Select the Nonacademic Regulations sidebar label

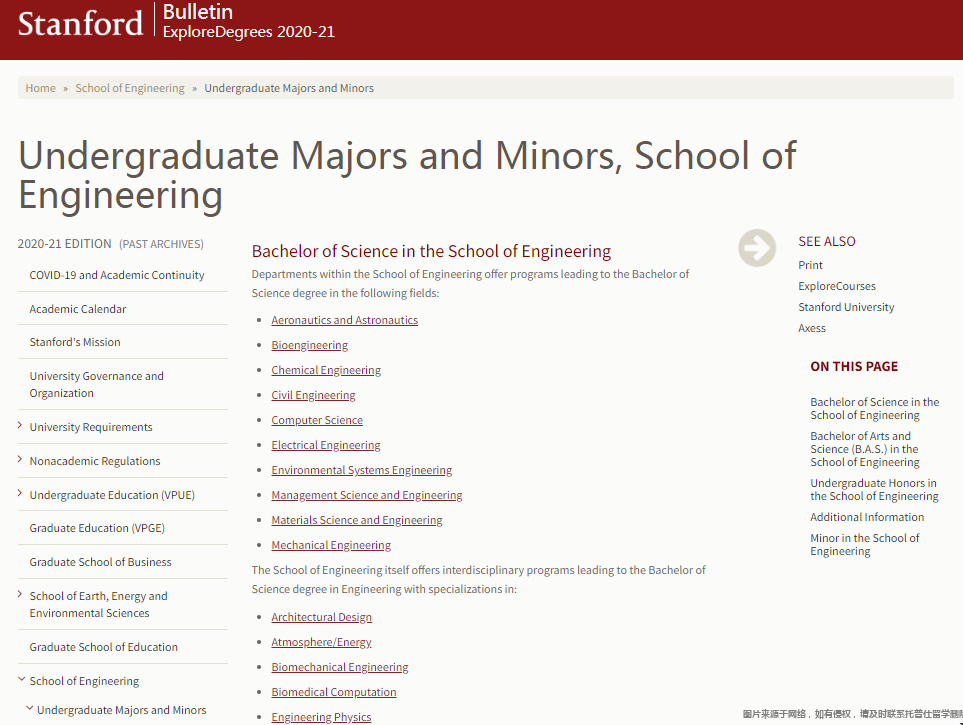point(95,461)
